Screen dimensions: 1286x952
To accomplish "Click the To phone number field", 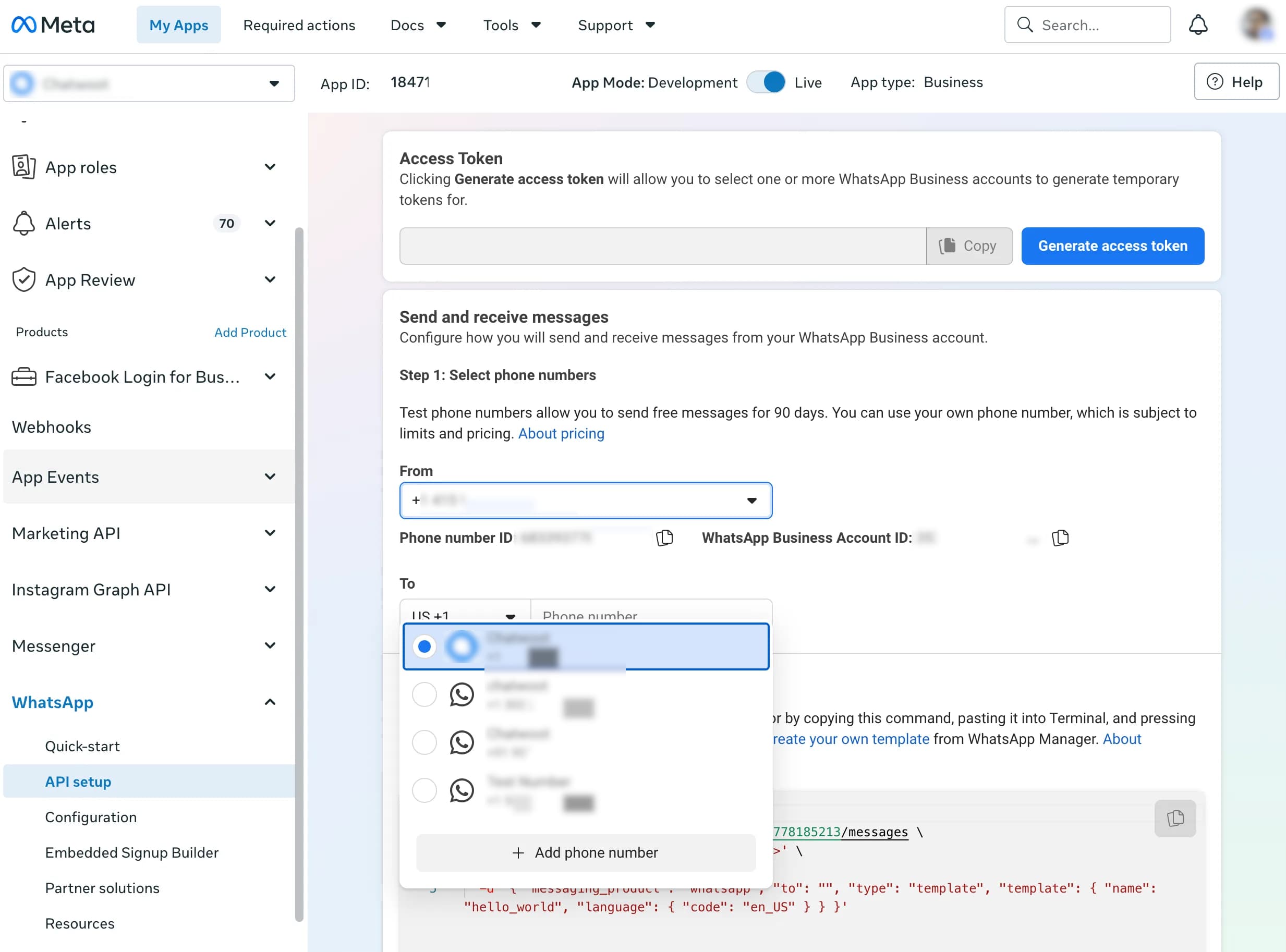I will (651, 611).
